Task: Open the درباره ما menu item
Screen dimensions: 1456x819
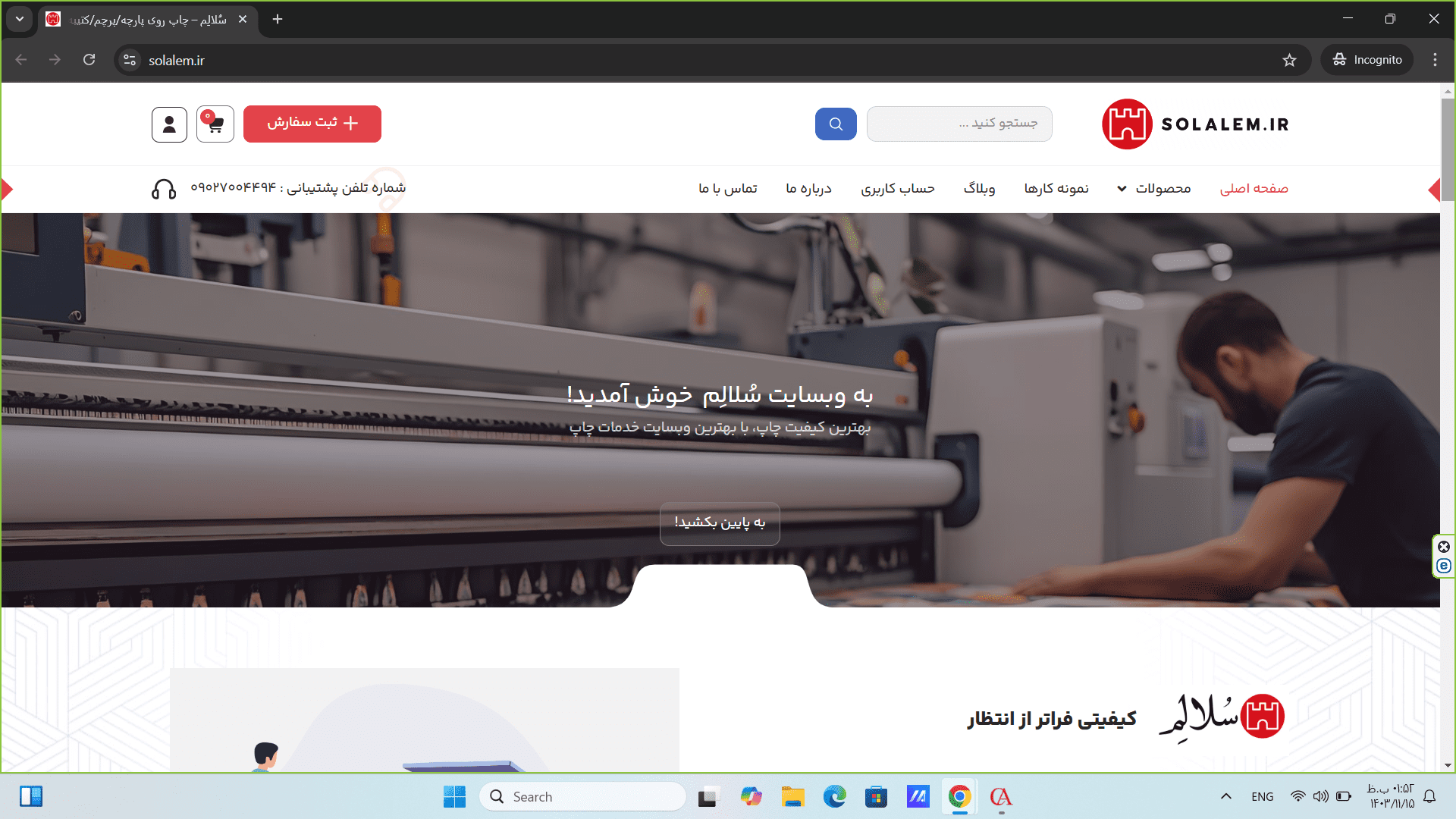Action: (x=808, y=188)
